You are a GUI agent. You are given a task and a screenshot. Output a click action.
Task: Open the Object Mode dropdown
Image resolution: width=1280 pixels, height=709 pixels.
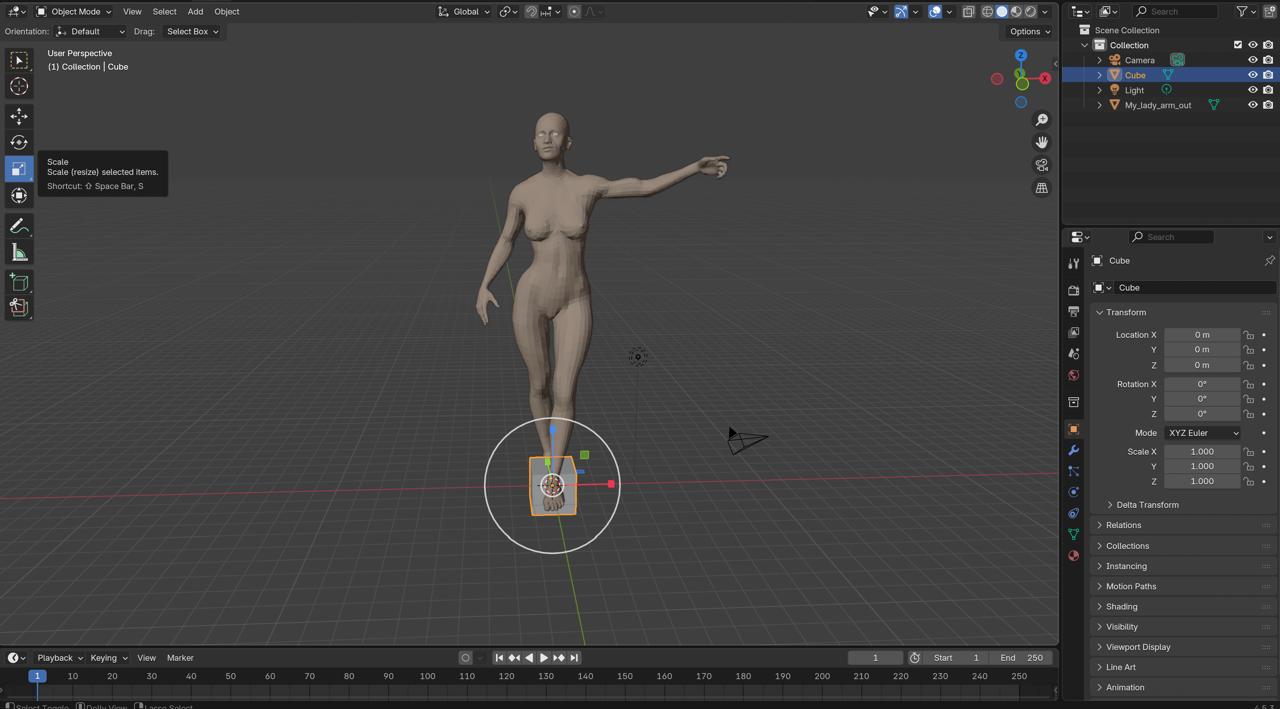click(x=74, y=12)
